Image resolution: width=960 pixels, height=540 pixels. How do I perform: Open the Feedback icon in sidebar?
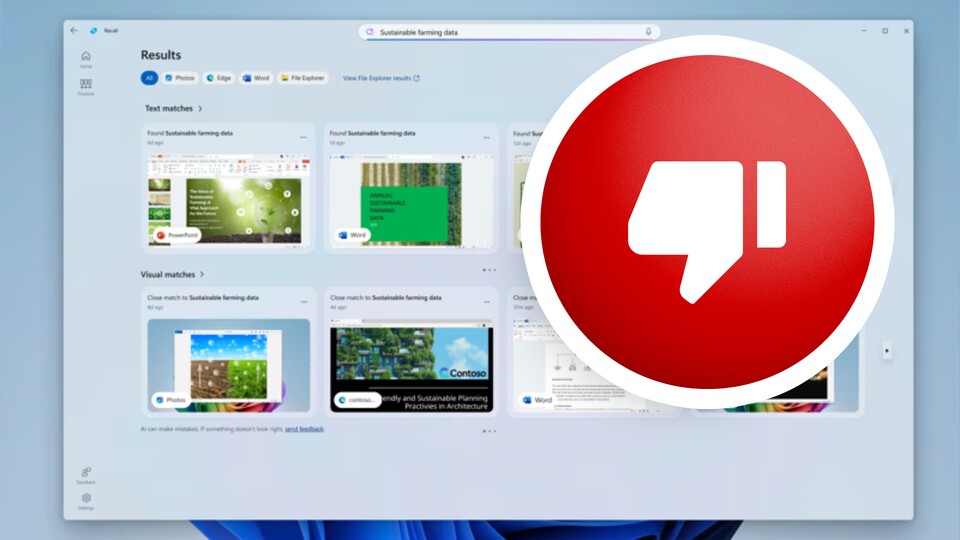coord(86,474)
